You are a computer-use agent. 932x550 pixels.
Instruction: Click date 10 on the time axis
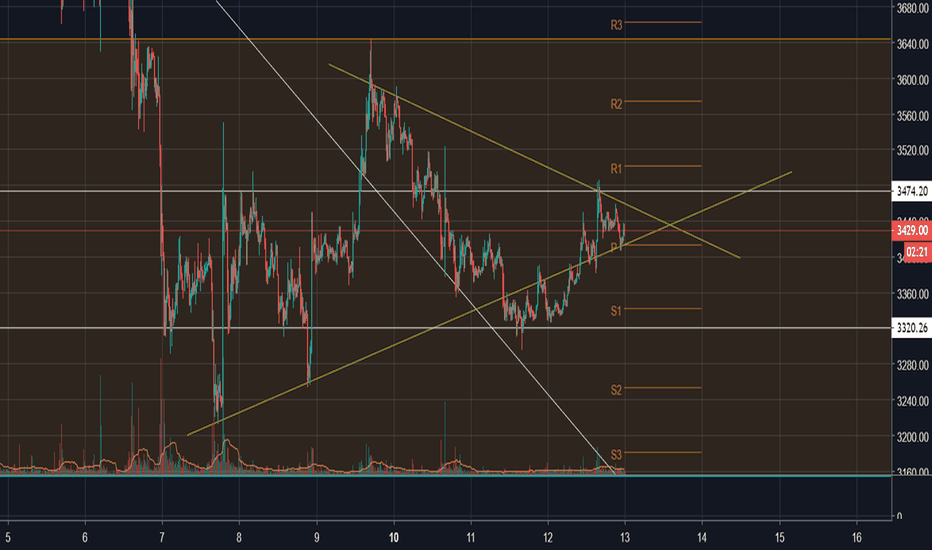[x=393, y=538]
